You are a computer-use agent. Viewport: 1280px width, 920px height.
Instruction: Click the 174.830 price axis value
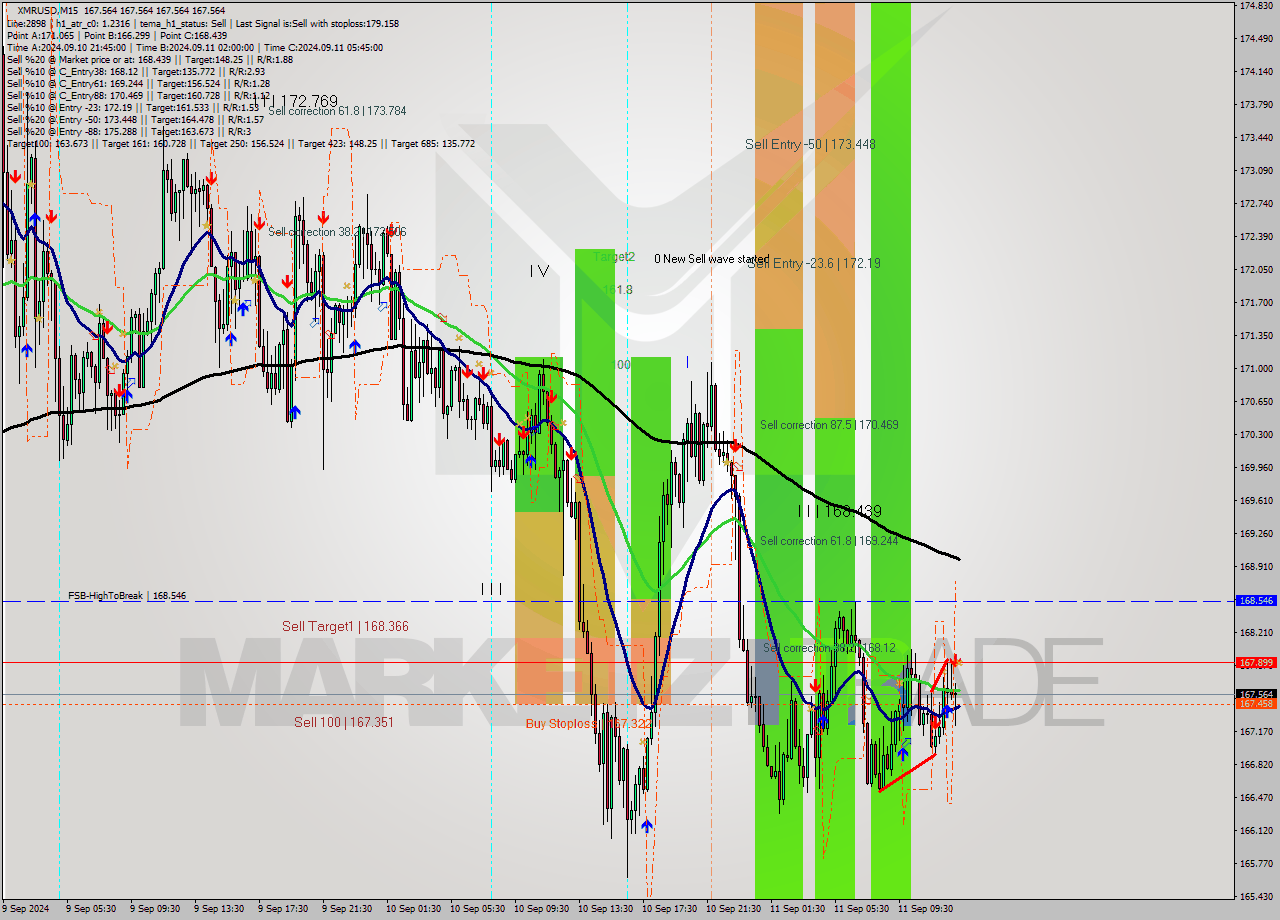point(1256,6)
